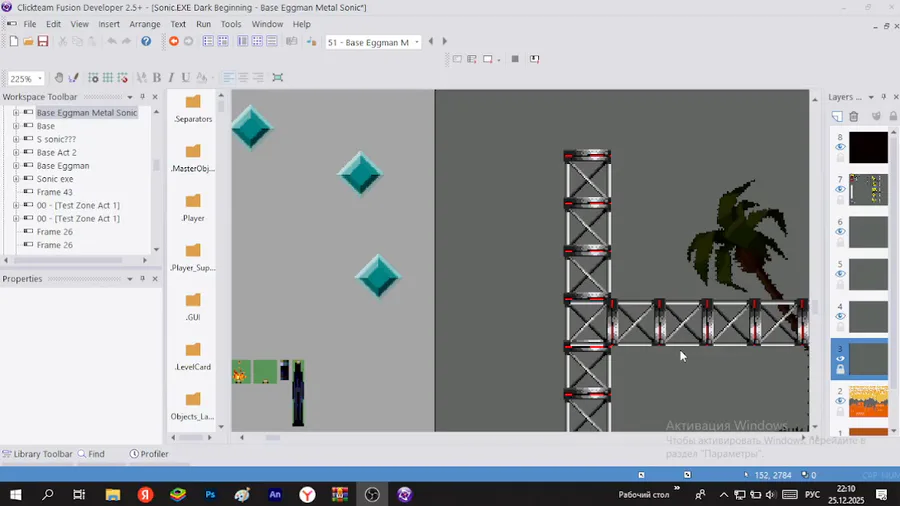This screenshot has height=506, width=900.
Task: Toggle lock on layer 8
Action: 840,158
